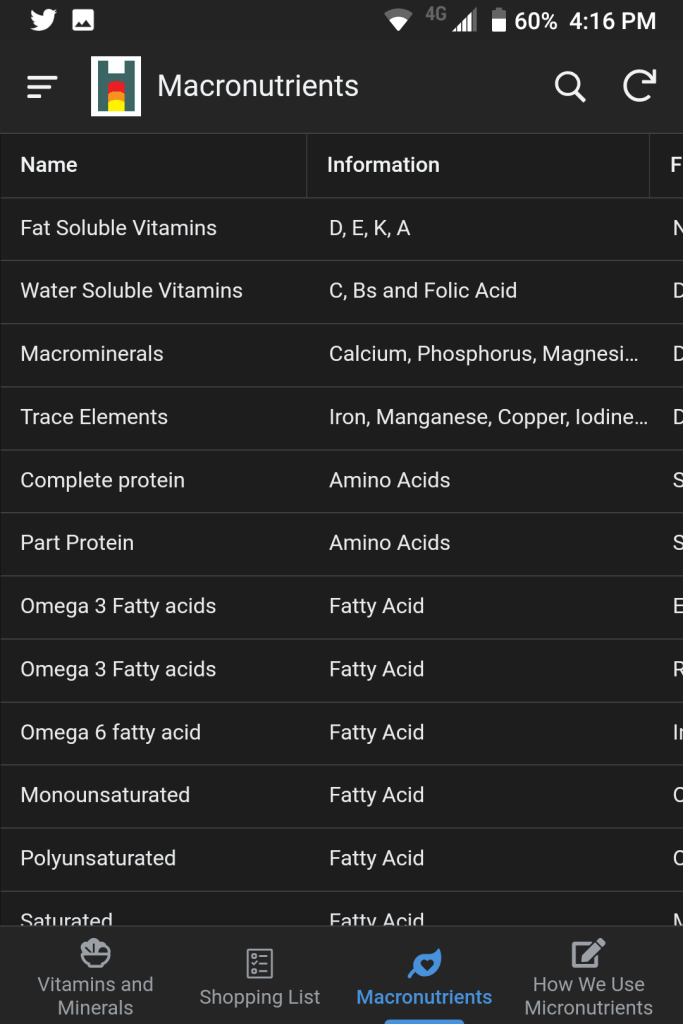Tap the Macronutrients leaf icon
Viewport: 683px width, 1024px height.
coord(424,963)
